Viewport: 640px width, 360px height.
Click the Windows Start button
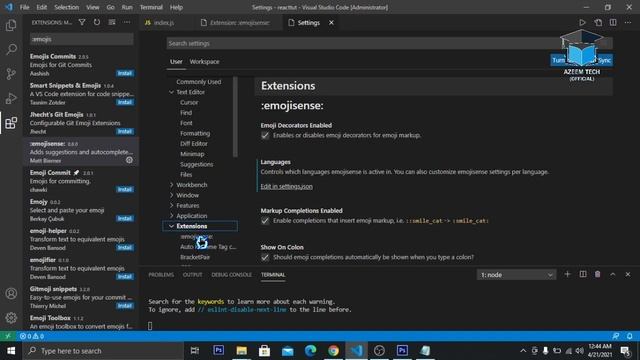pyautogui.click(x=11, y=351)
